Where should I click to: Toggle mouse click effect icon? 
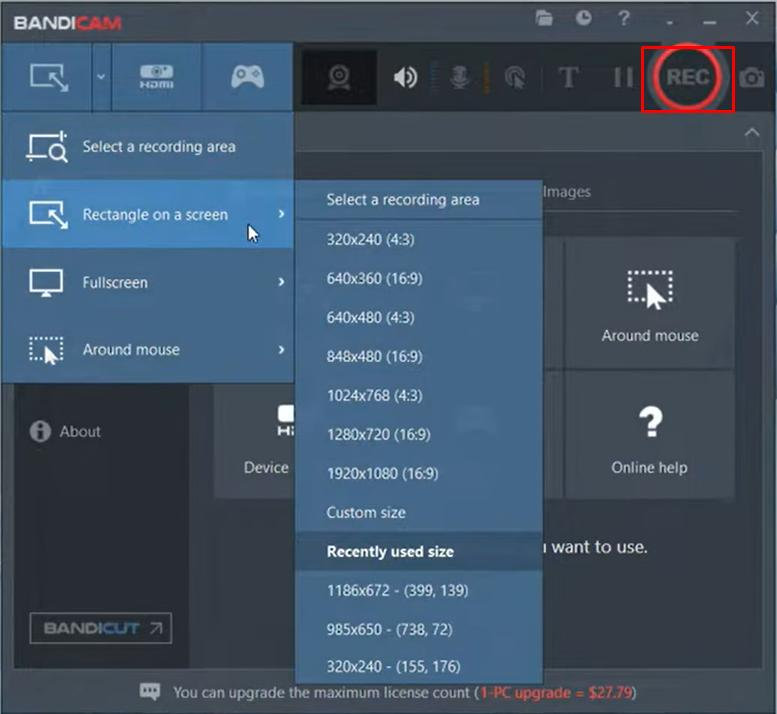(x=515, y=78)
